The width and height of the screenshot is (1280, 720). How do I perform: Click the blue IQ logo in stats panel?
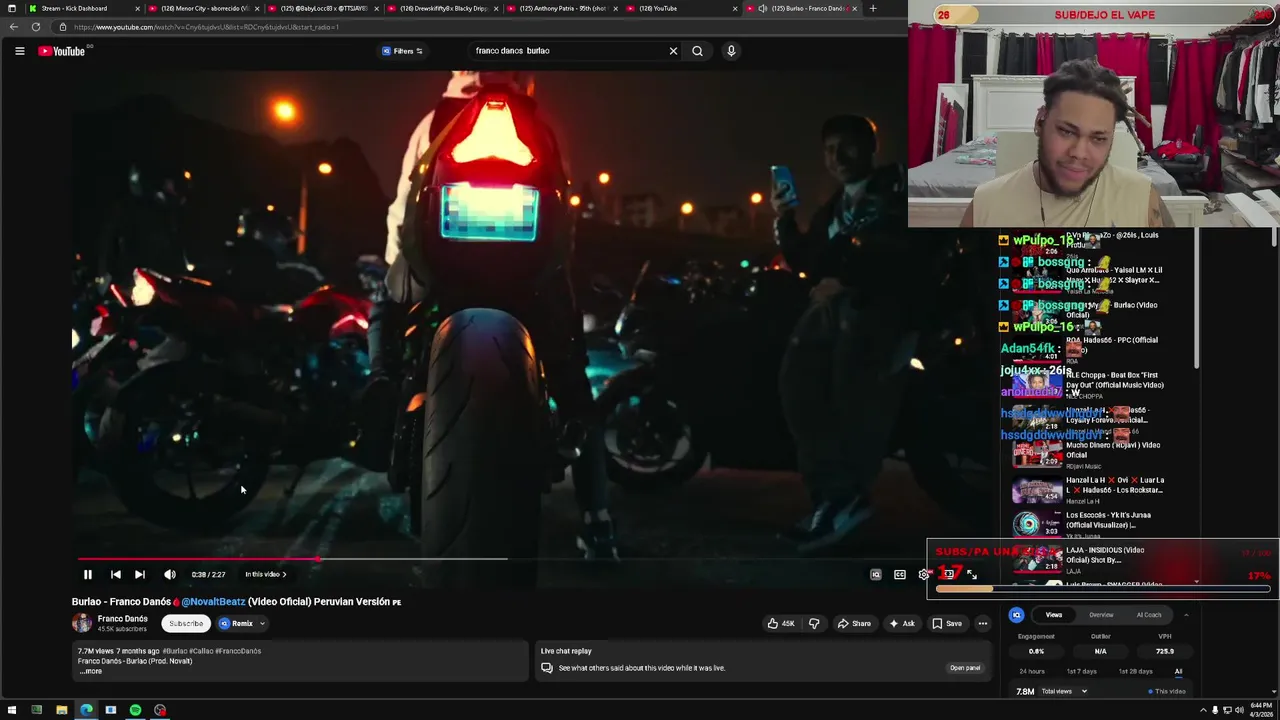pos(1016,615)
